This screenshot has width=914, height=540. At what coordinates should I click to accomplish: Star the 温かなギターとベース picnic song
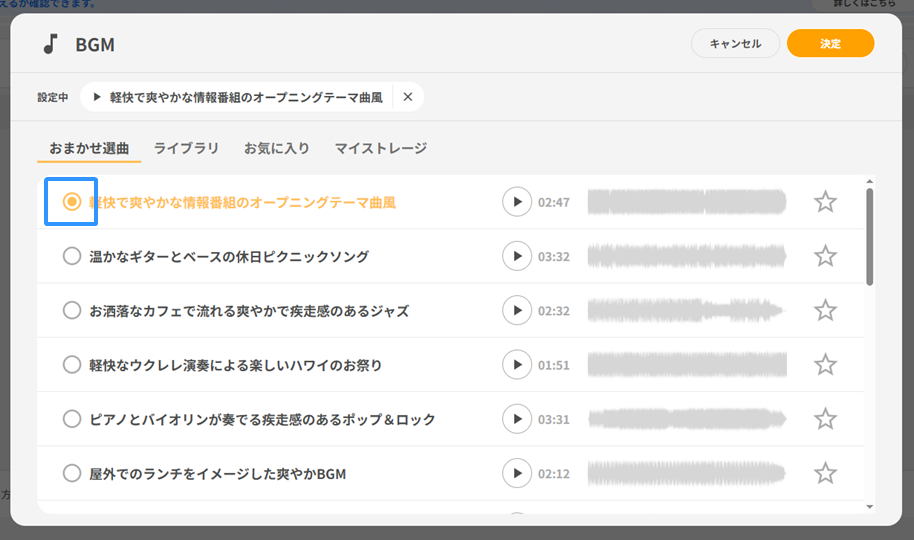pos(825,256)
